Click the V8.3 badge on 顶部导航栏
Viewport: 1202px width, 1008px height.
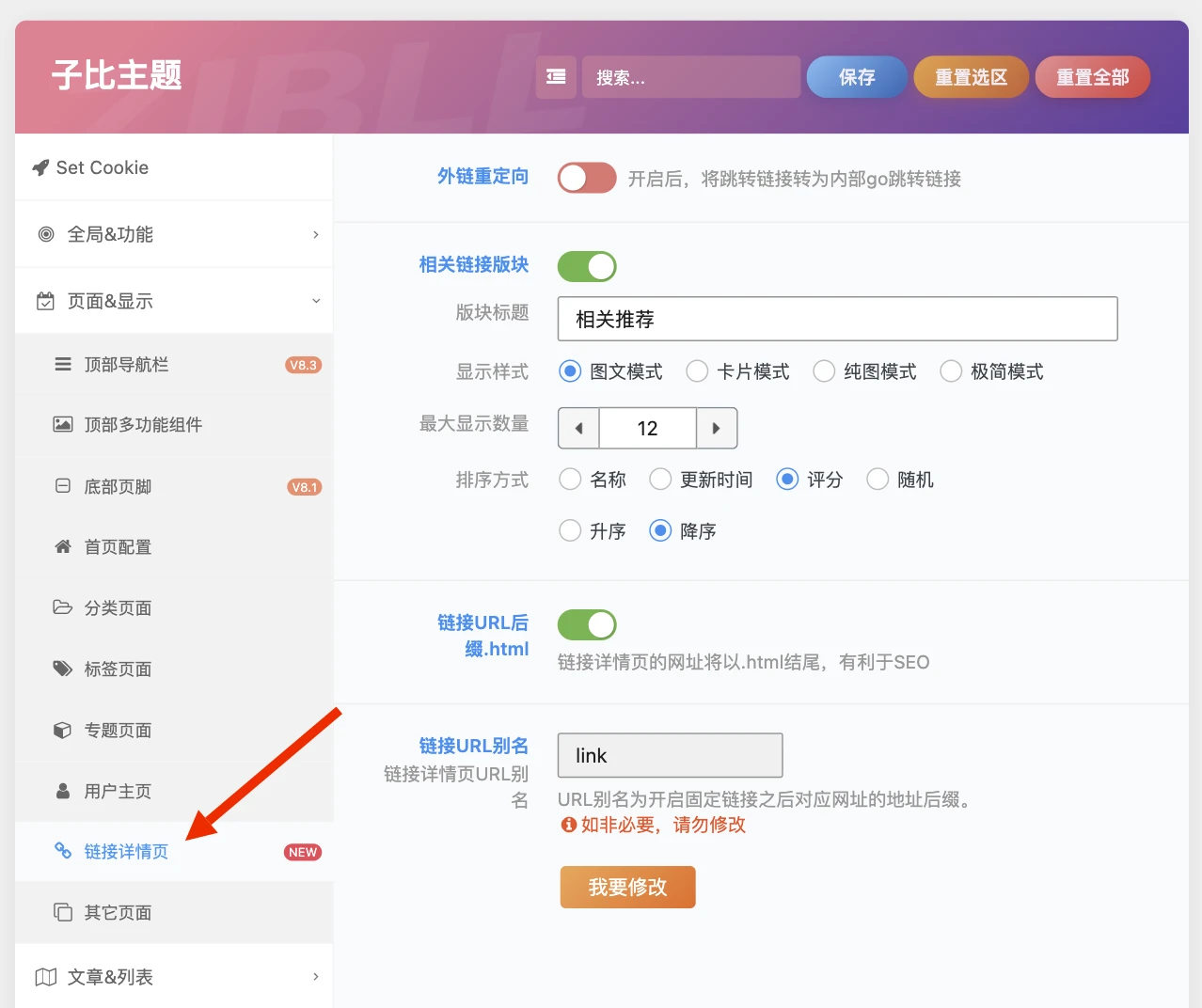[303, 365]
